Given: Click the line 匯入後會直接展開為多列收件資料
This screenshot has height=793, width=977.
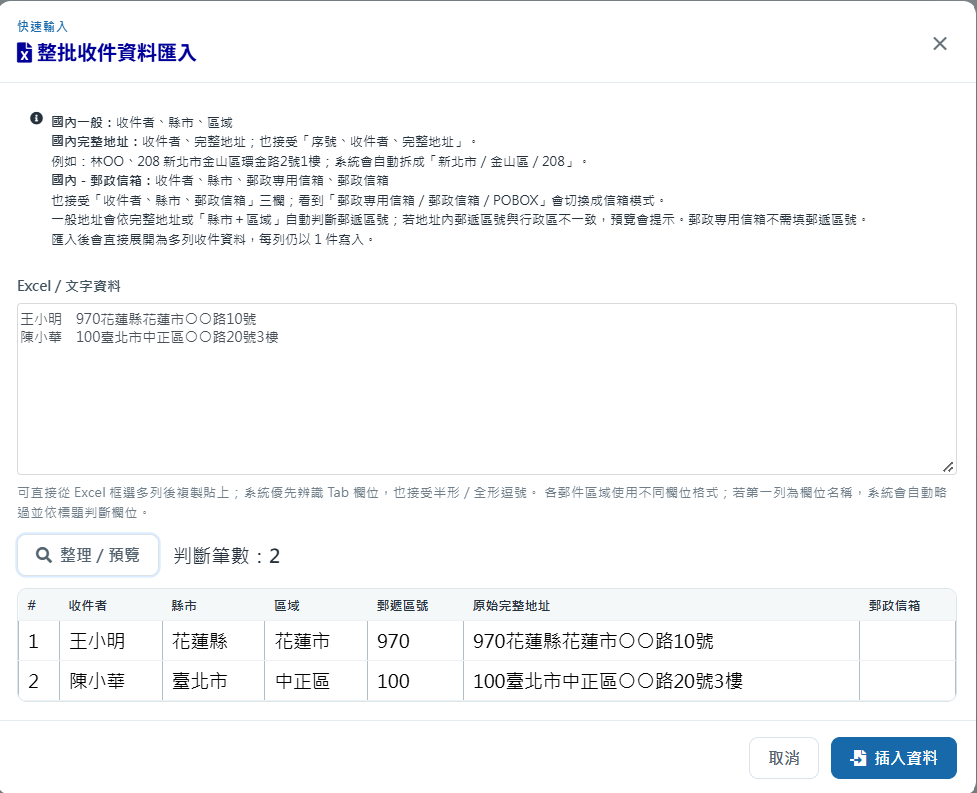Looking at the screenshot, I should coord(213,239).
